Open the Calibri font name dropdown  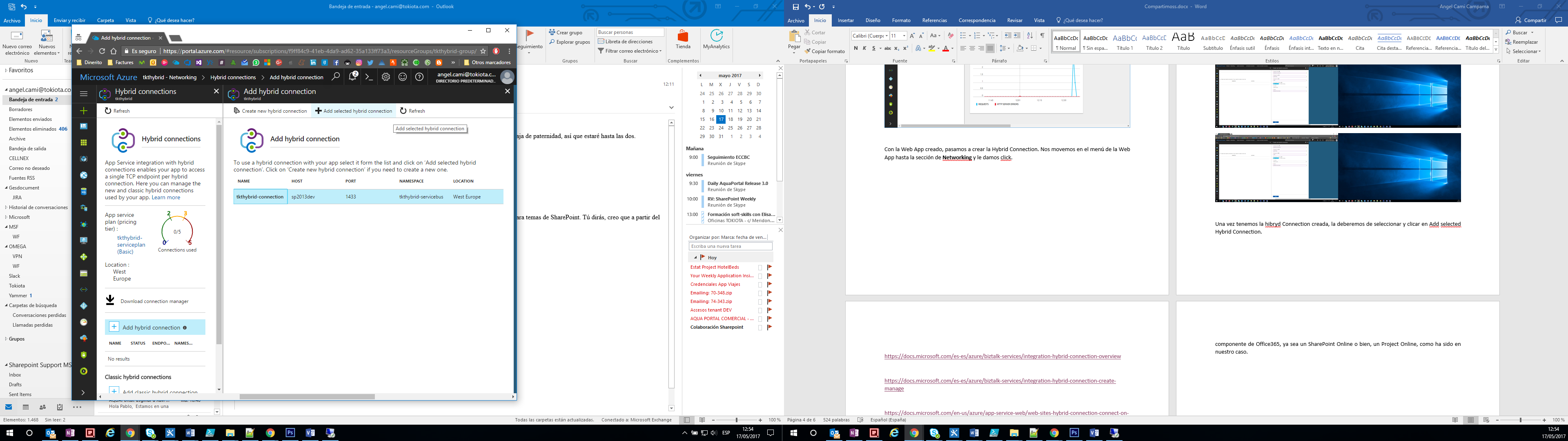click(x=887, y=36)
